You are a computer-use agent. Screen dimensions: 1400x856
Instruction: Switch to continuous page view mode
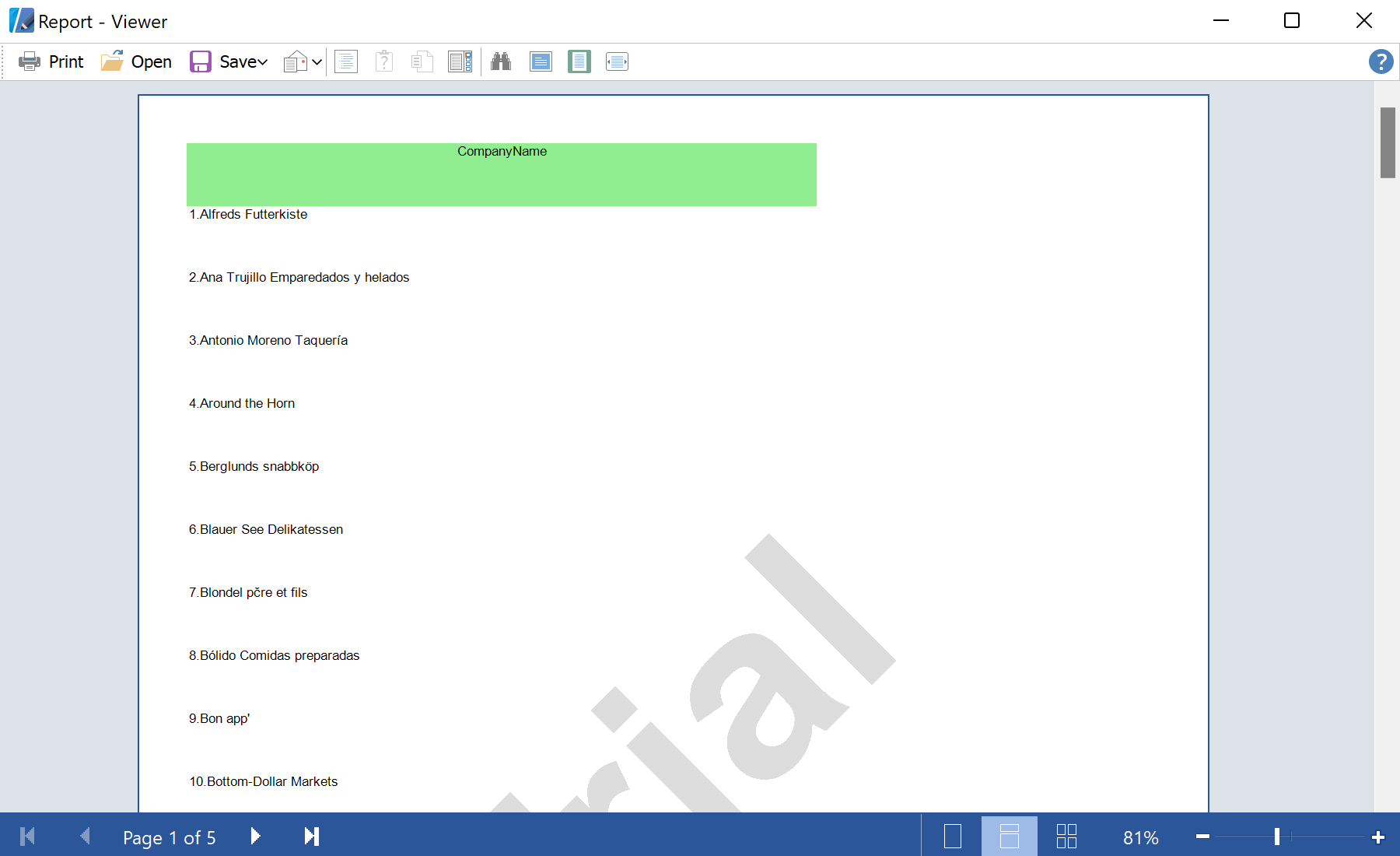[x=1009, y=837]
